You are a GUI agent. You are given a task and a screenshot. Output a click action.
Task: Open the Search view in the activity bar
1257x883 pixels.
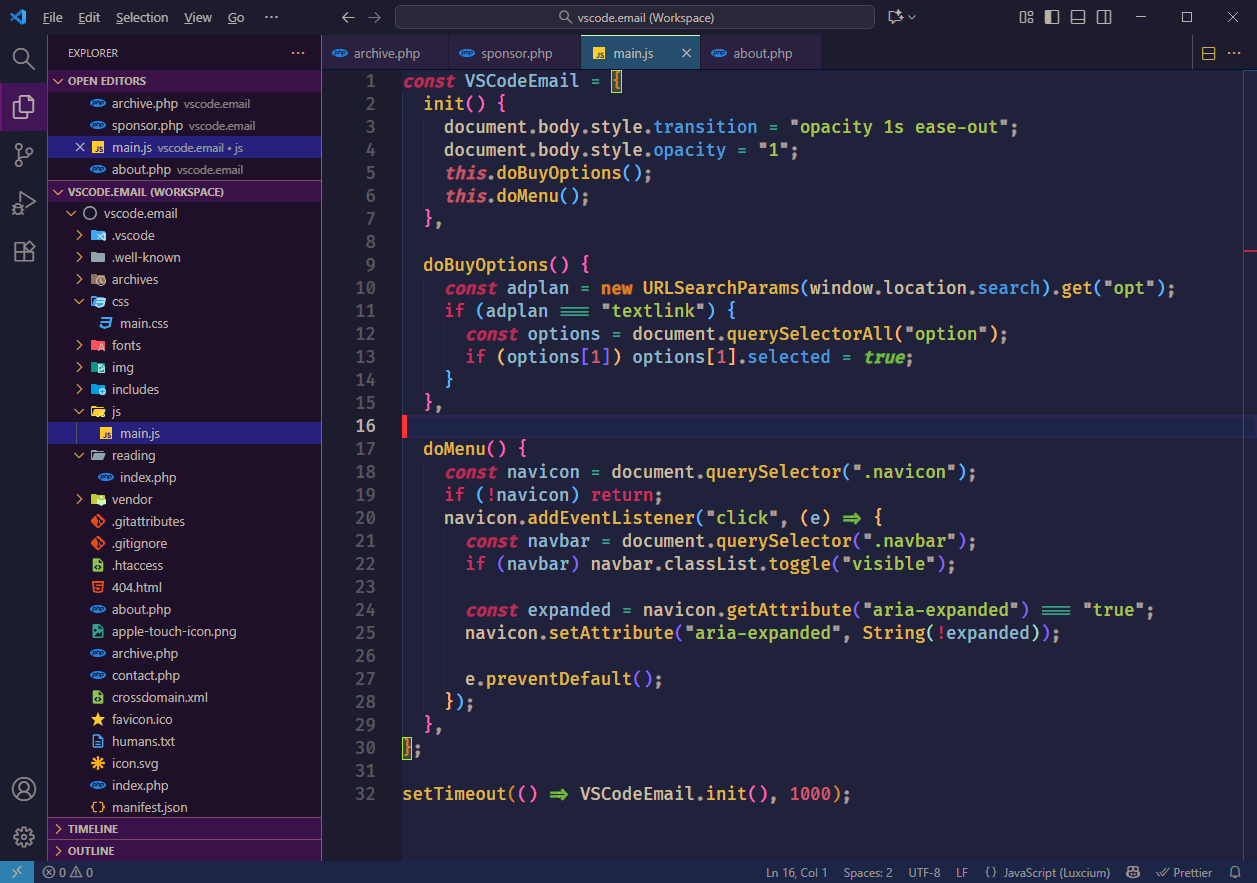23,58
